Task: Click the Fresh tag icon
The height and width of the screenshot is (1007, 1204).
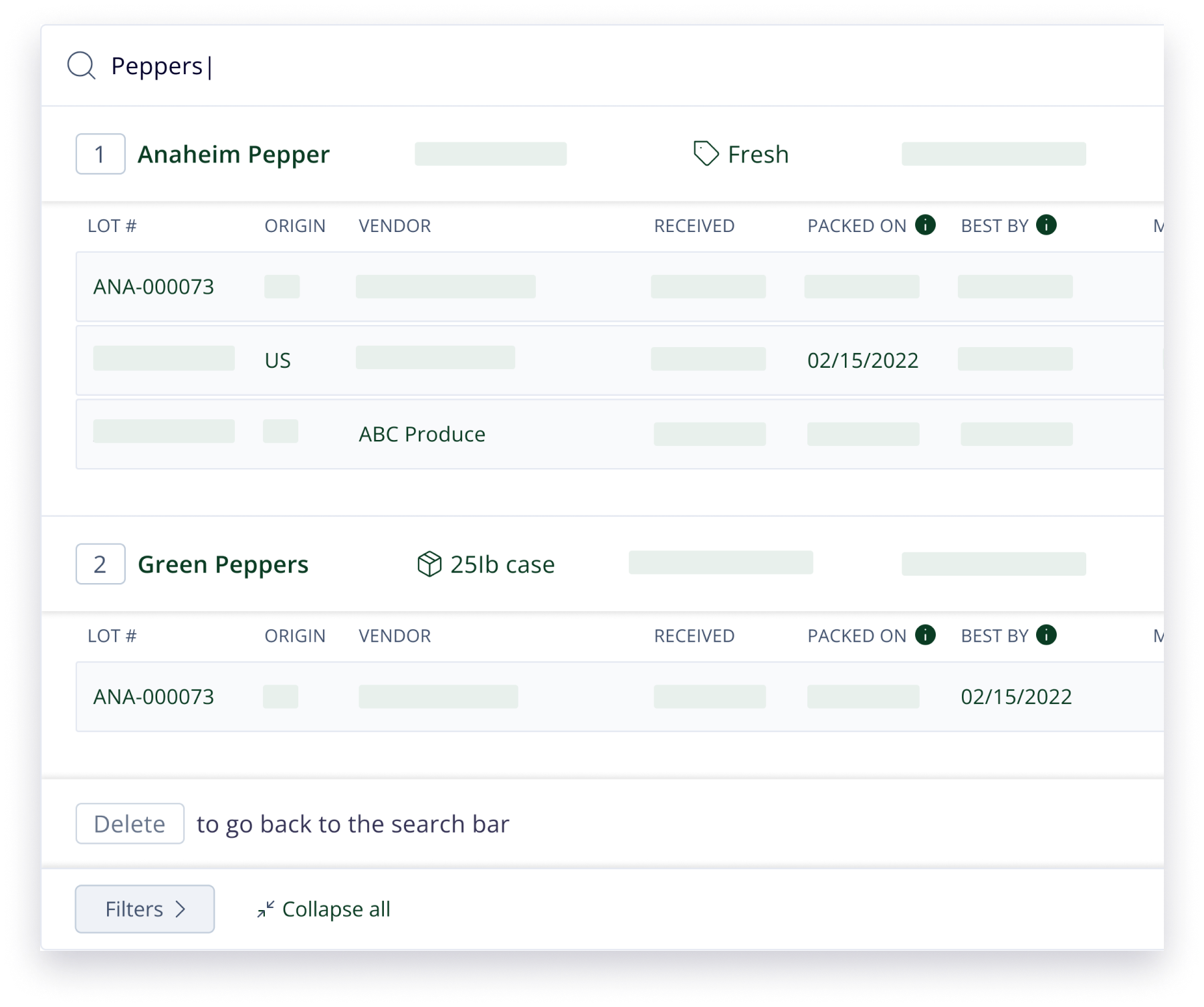Action: point(706,154)
